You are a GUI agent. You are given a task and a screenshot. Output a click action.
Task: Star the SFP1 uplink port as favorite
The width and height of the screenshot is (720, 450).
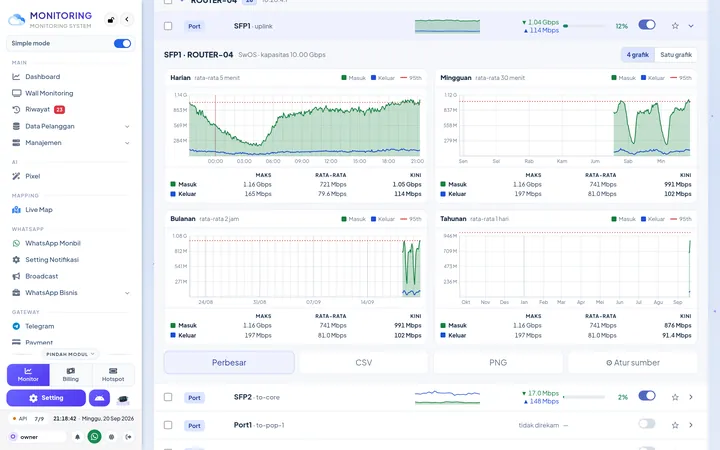click(x=675, y=26)
